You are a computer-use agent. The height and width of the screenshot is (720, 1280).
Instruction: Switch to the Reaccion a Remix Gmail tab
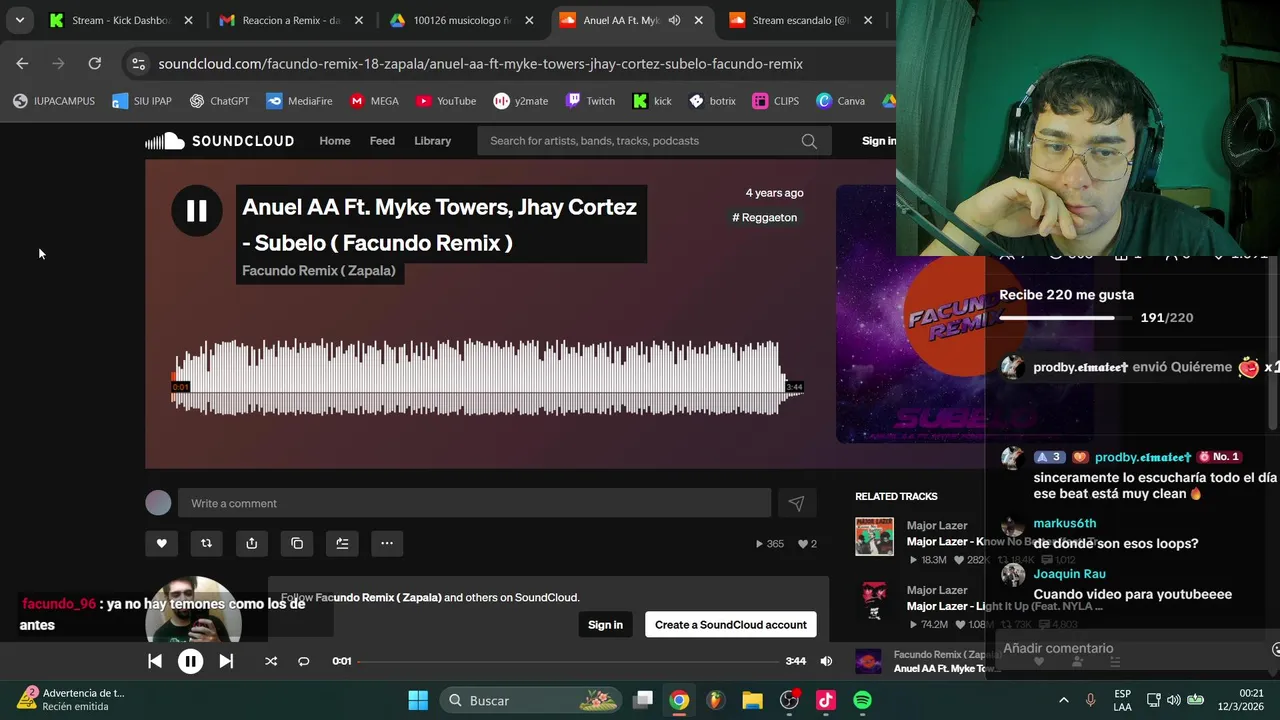291,20
